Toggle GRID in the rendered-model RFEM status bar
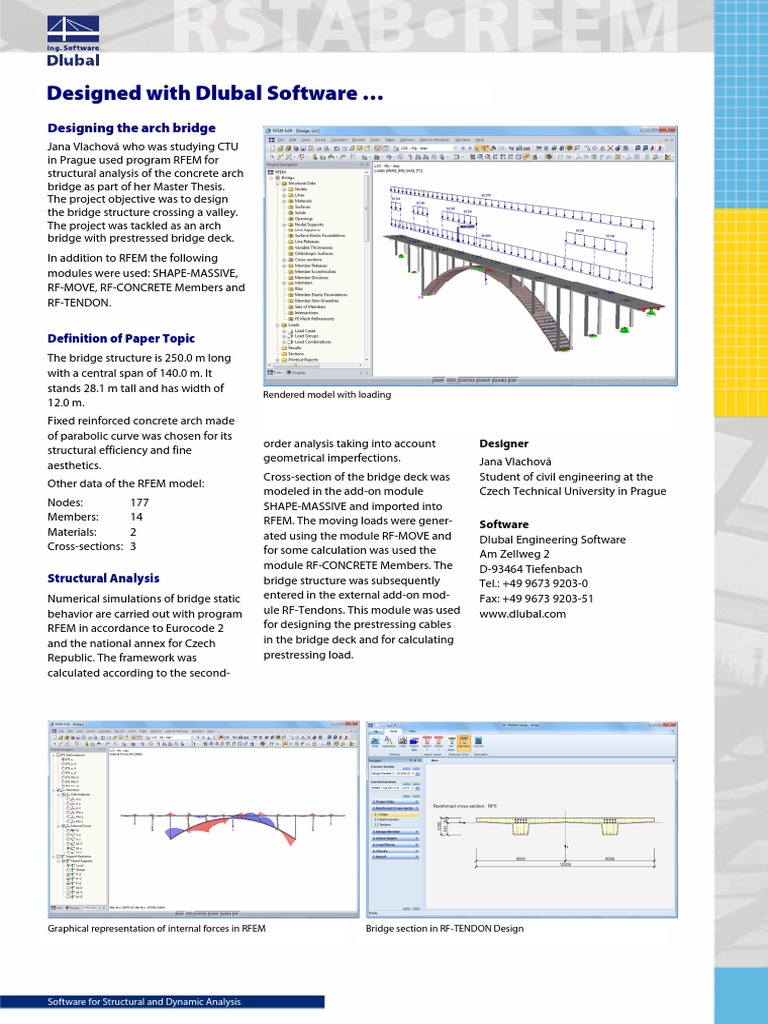768x1024 pixels. pyautogui.click(x=451, y=380)
